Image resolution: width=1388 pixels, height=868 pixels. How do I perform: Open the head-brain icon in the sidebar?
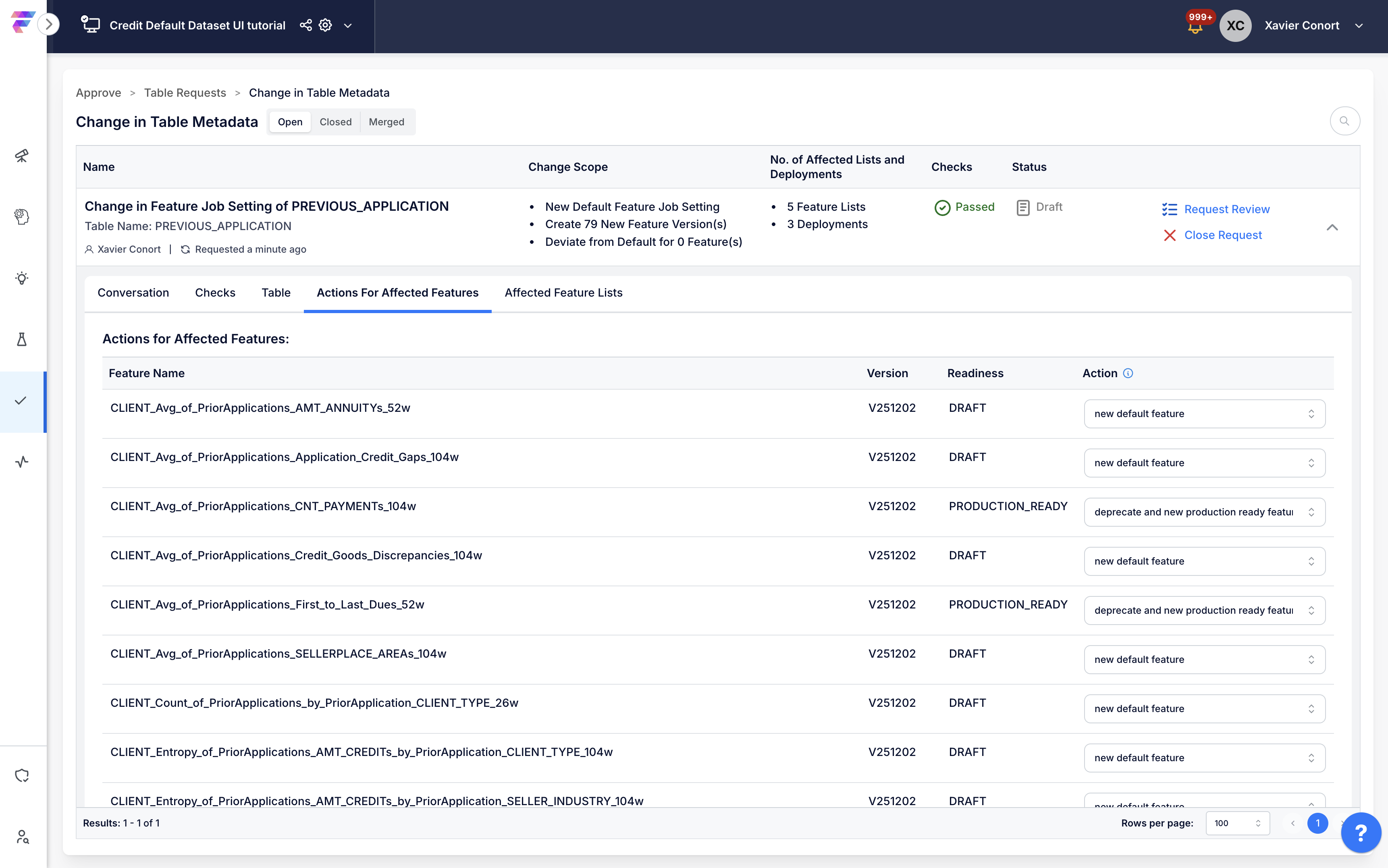[x=22, y=217]
